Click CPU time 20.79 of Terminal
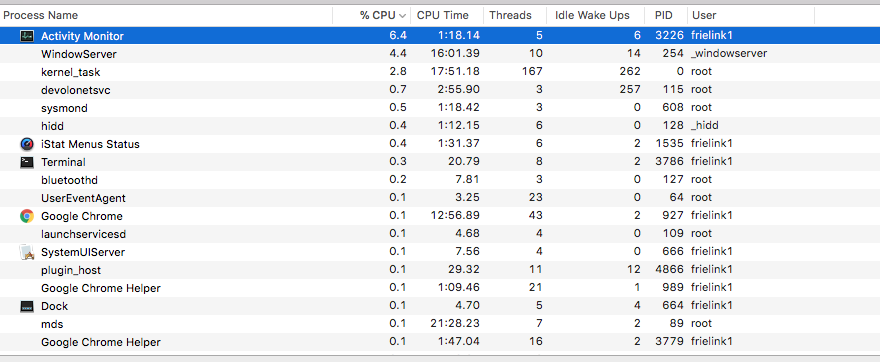The height and width of the screenshot is (362, 880). (464, 162)
